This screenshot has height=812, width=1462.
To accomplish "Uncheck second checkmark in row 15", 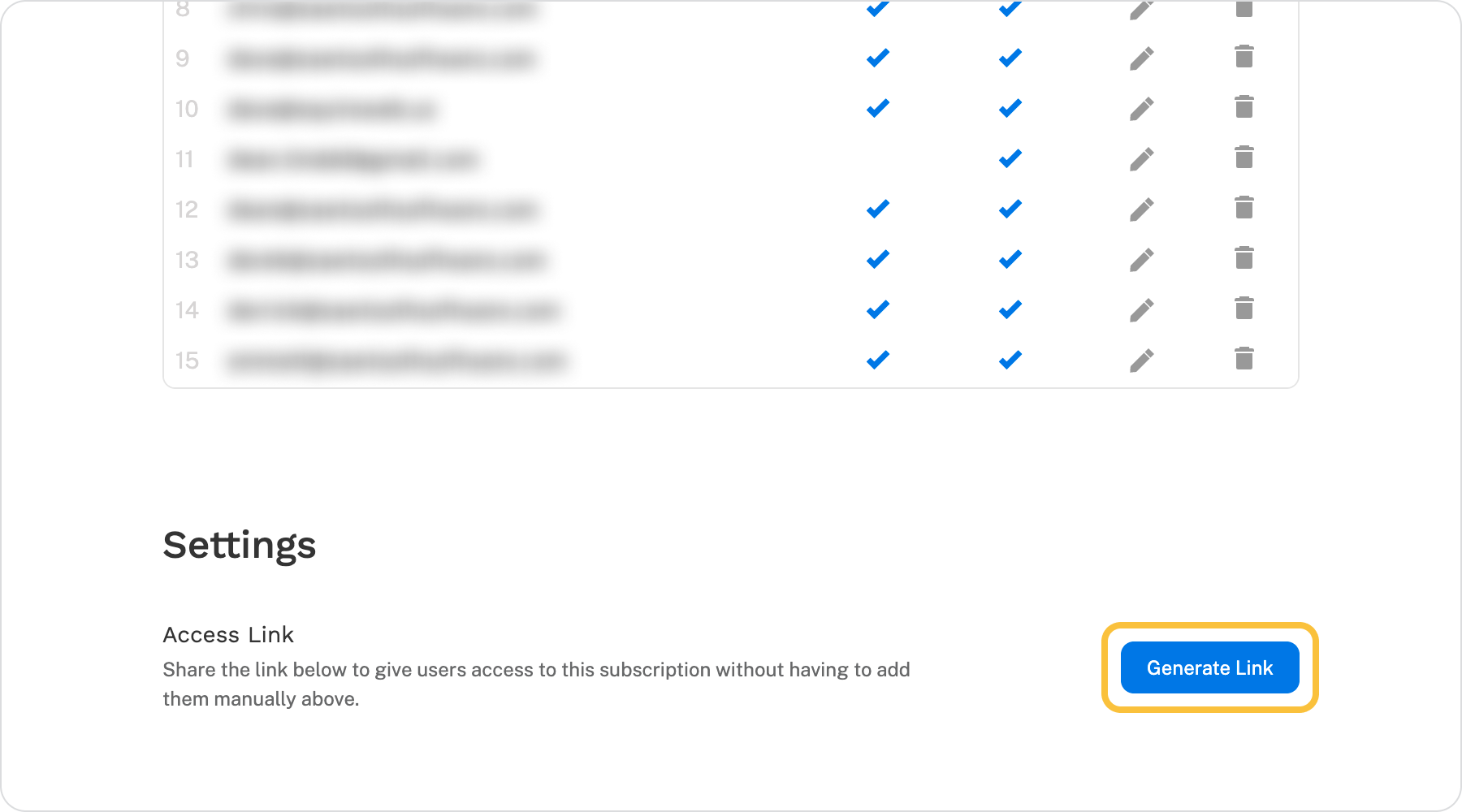I will click(1010, 361).
